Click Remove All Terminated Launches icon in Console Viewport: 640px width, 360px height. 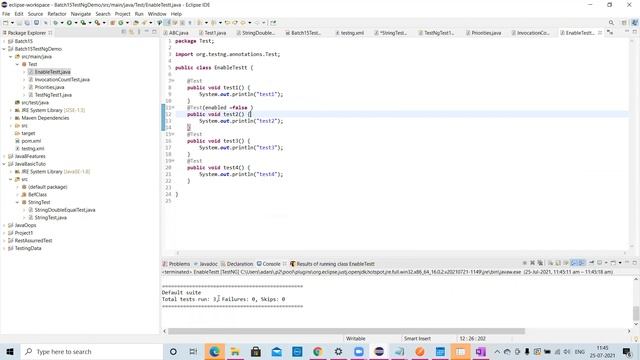click(540, 263)
